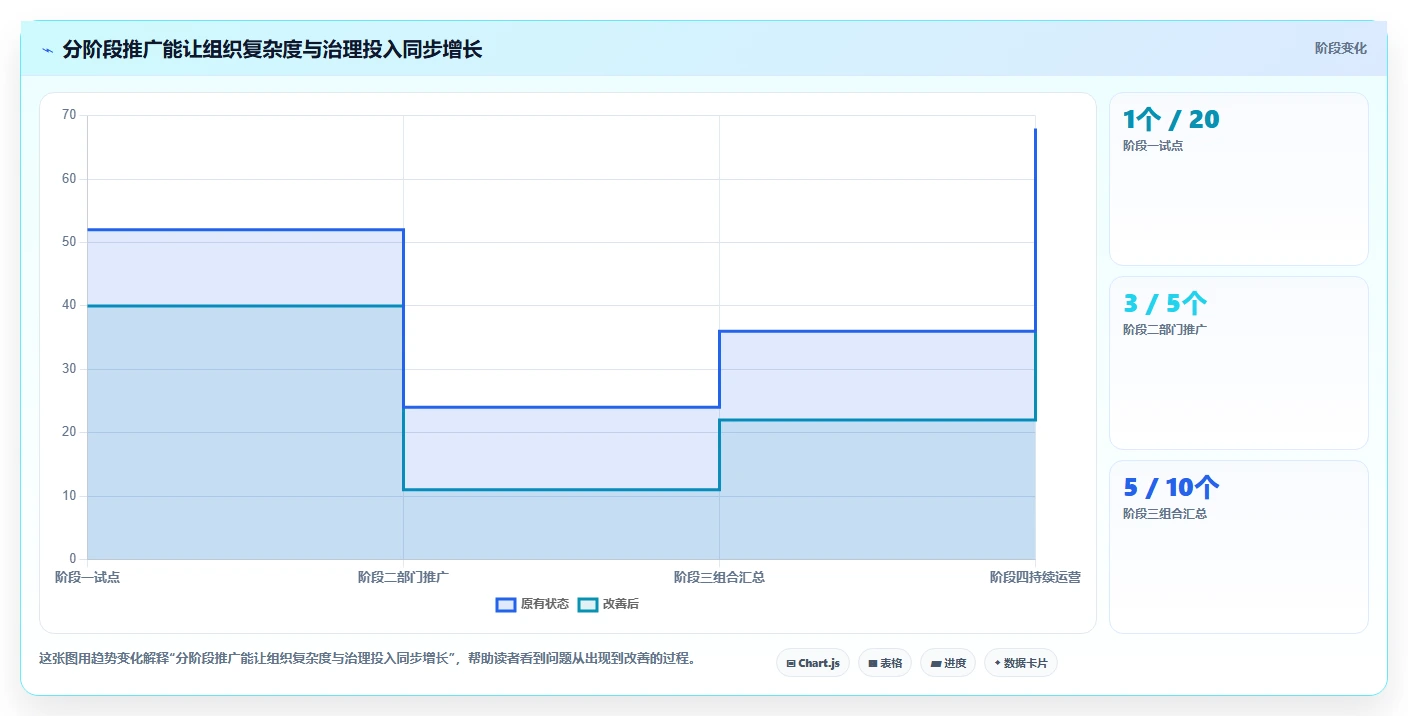Click the 阶段变化 label in header
The width and height of the screenshot is (1408, 716).
1341,48
